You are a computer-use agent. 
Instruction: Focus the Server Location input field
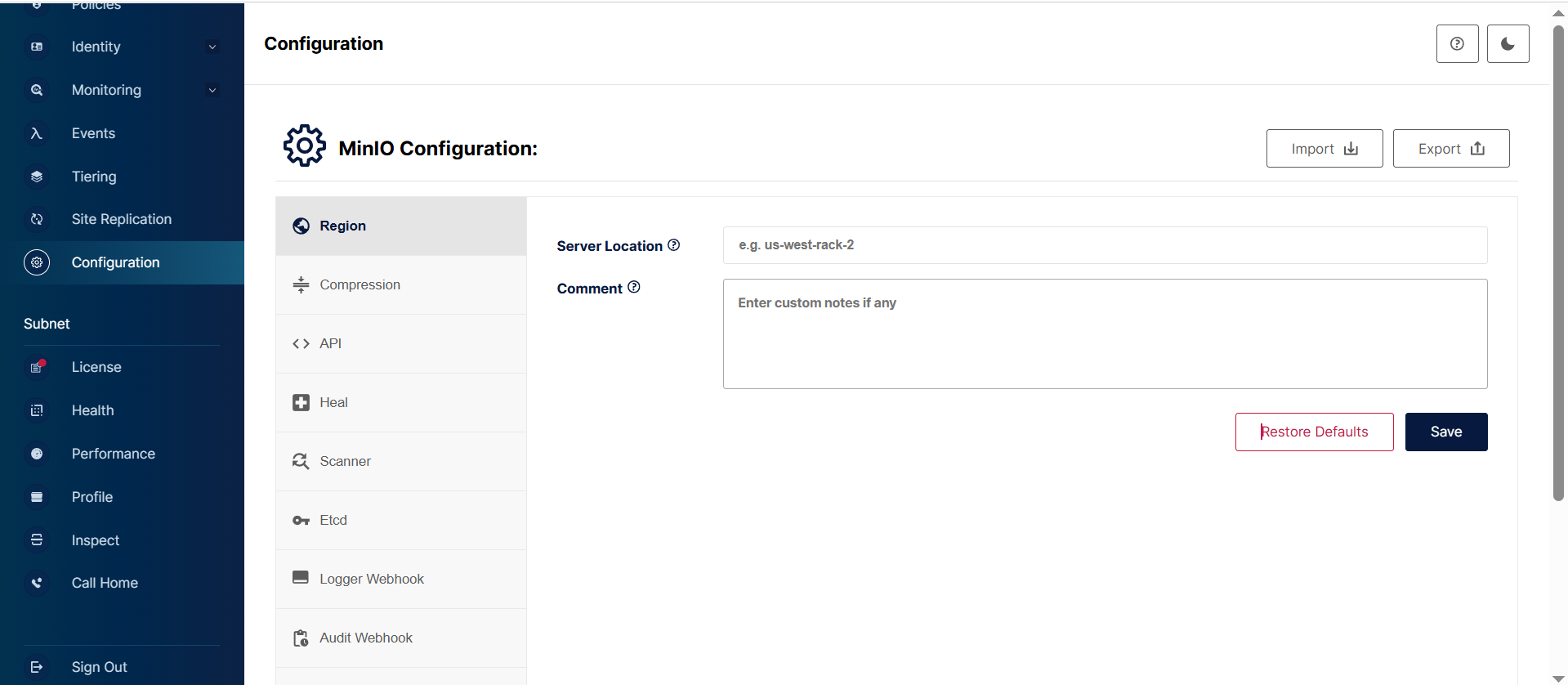click(1105, 245)
